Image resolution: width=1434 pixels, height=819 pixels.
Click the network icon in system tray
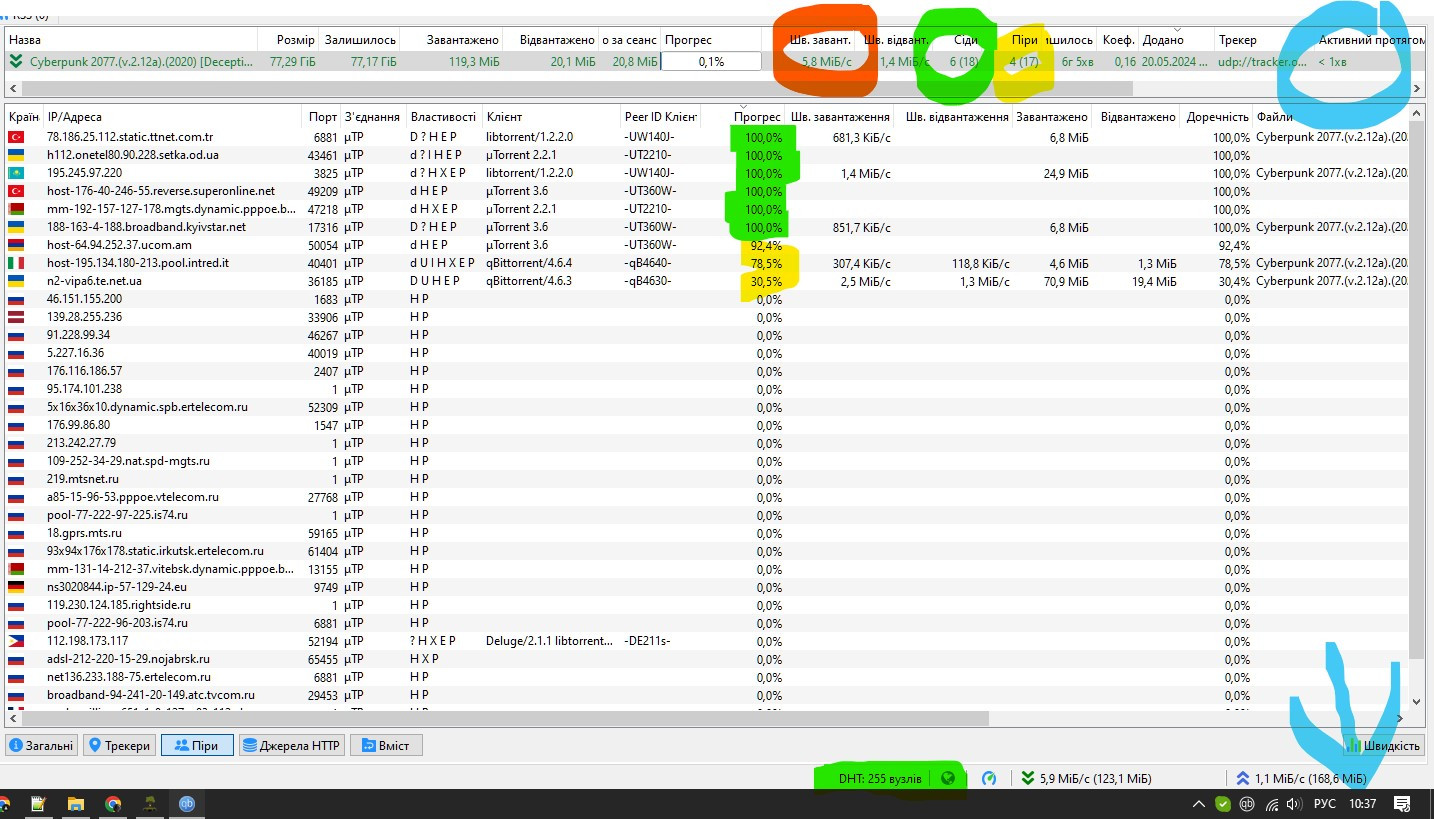(x=1271, y=804)
